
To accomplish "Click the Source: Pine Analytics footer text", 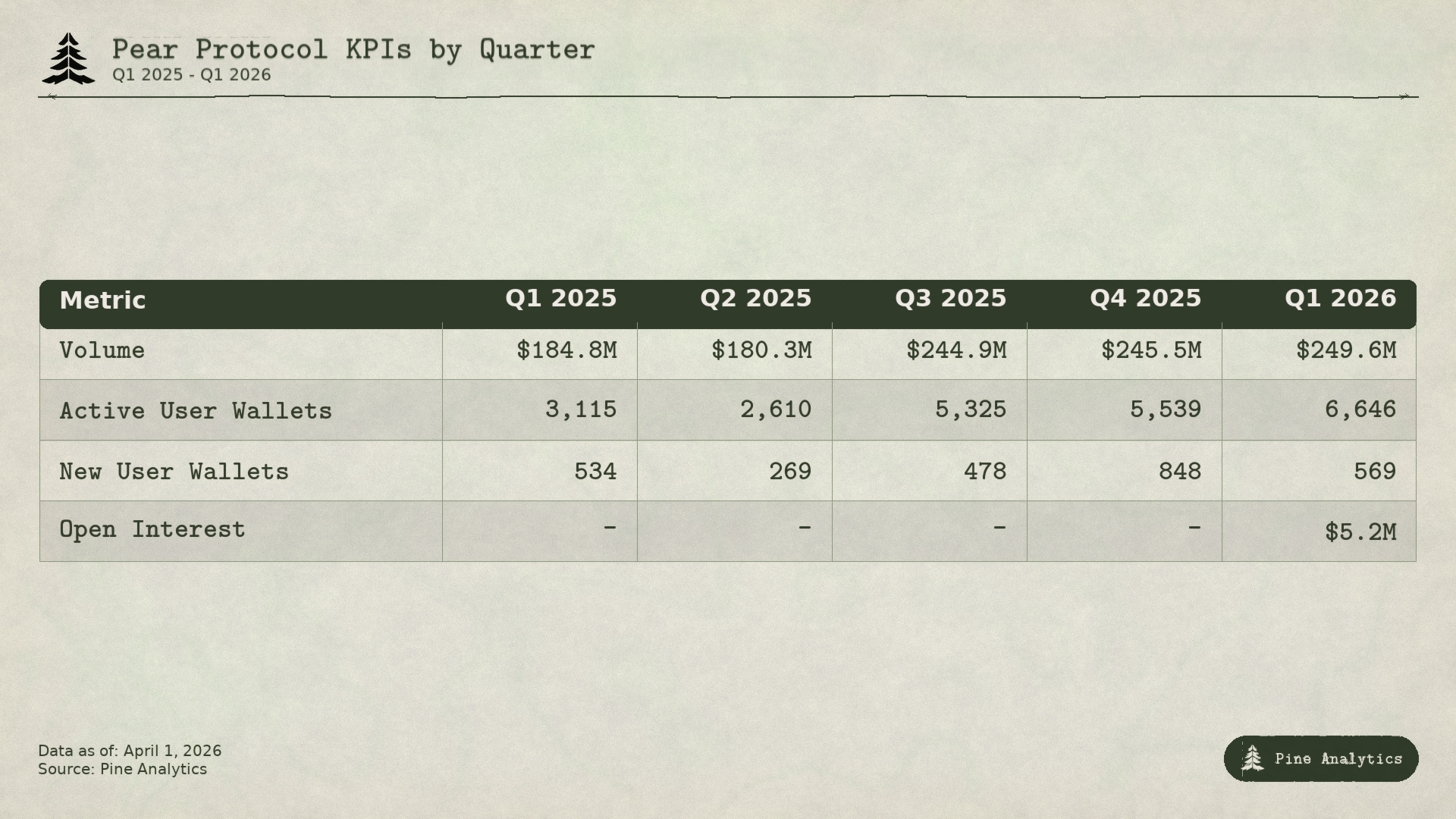I will click(122, 769).
